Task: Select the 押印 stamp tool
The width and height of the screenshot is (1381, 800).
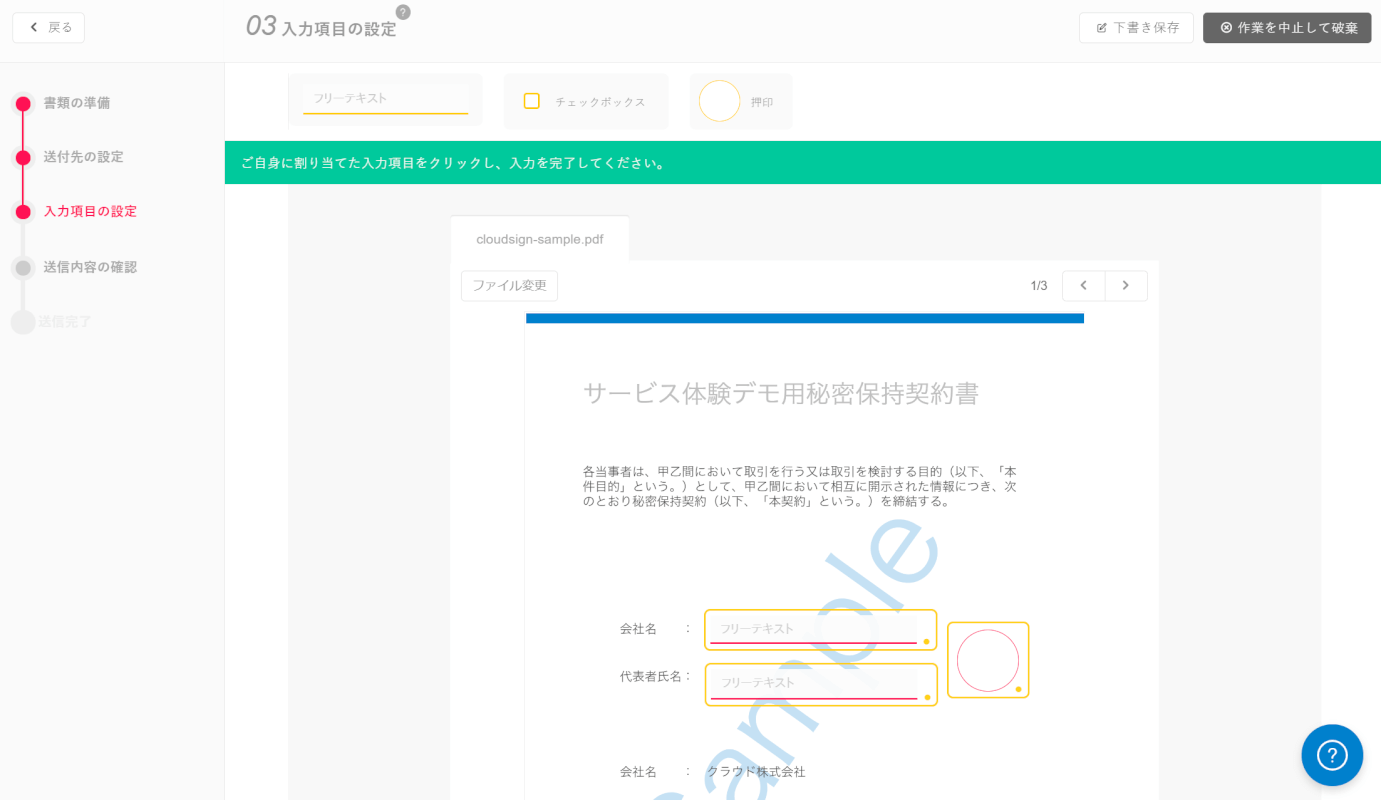Action: pyautogui.click(x=740, y=101)
